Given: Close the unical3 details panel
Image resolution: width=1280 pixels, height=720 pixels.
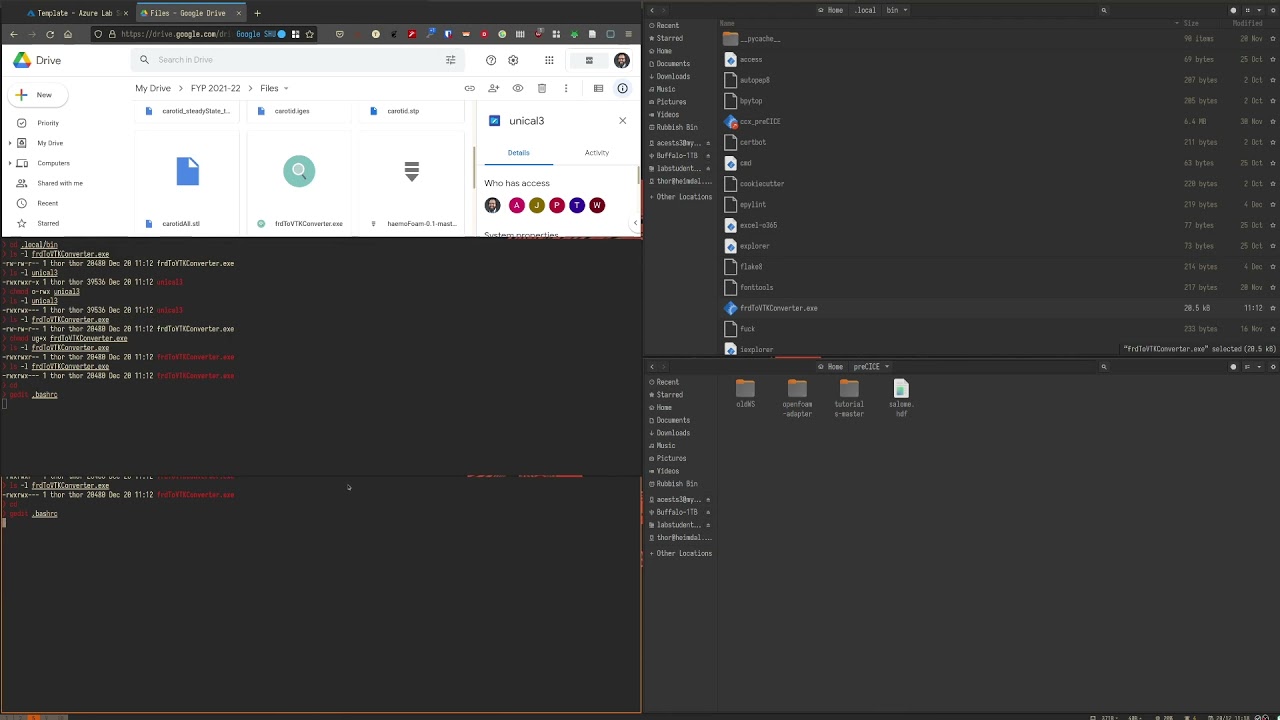Looking at the screenshot, I should (622, 120).
